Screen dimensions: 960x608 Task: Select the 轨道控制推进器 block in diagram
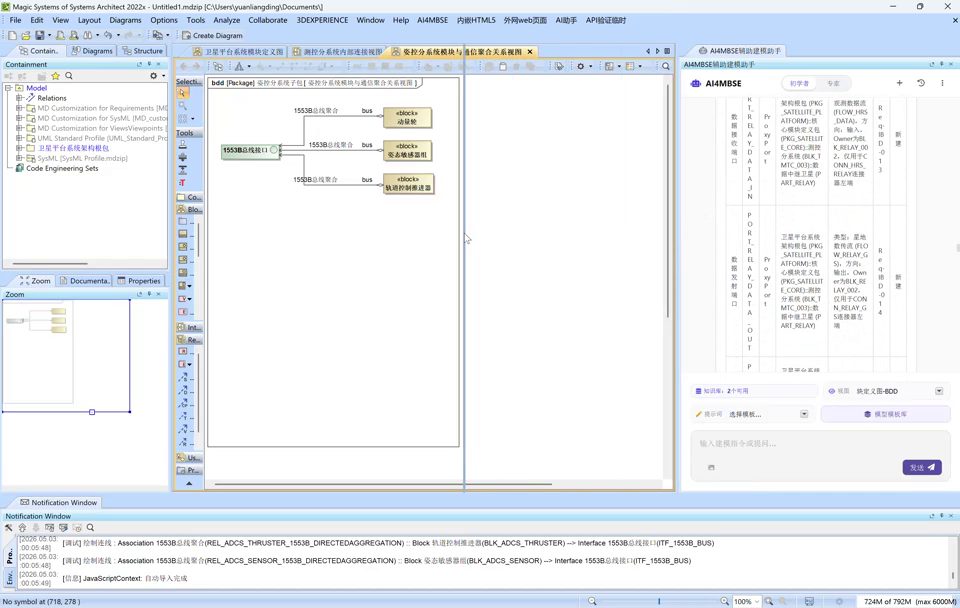click(x=408, y=184)
